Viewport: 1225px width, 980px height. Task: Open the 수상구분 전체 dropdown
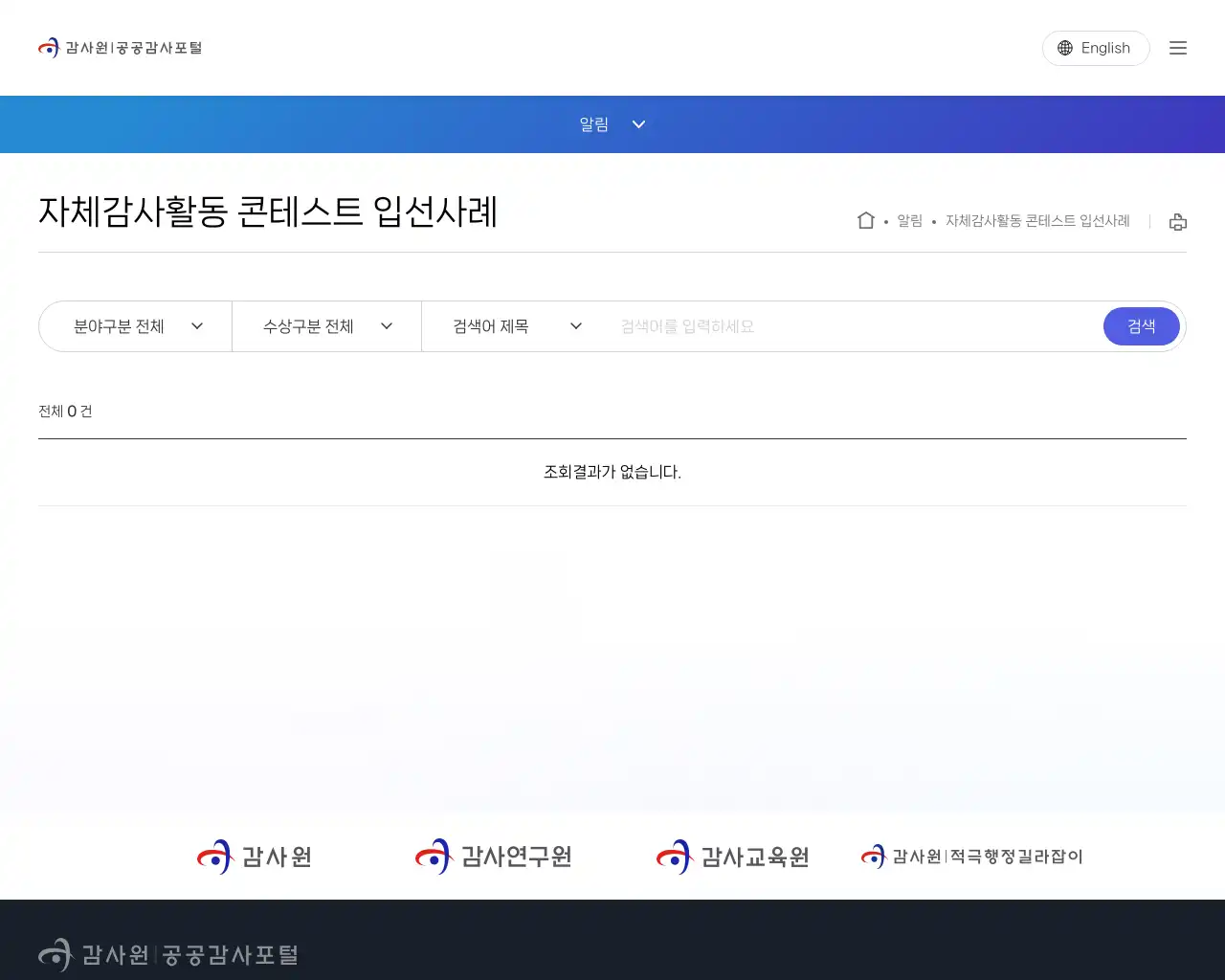[325, 326]
